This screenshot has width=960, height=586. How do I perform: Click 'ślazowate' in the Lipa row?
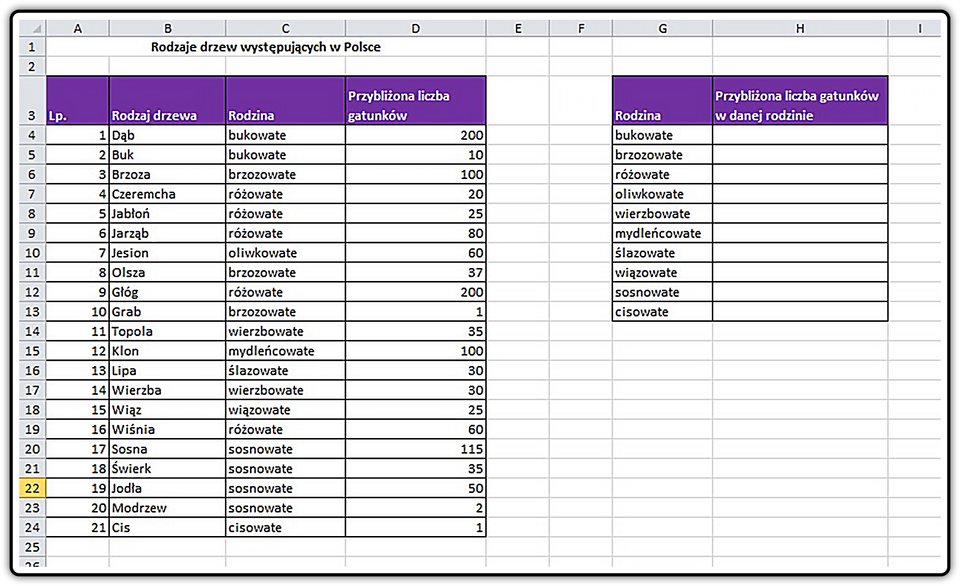(285, 370)
